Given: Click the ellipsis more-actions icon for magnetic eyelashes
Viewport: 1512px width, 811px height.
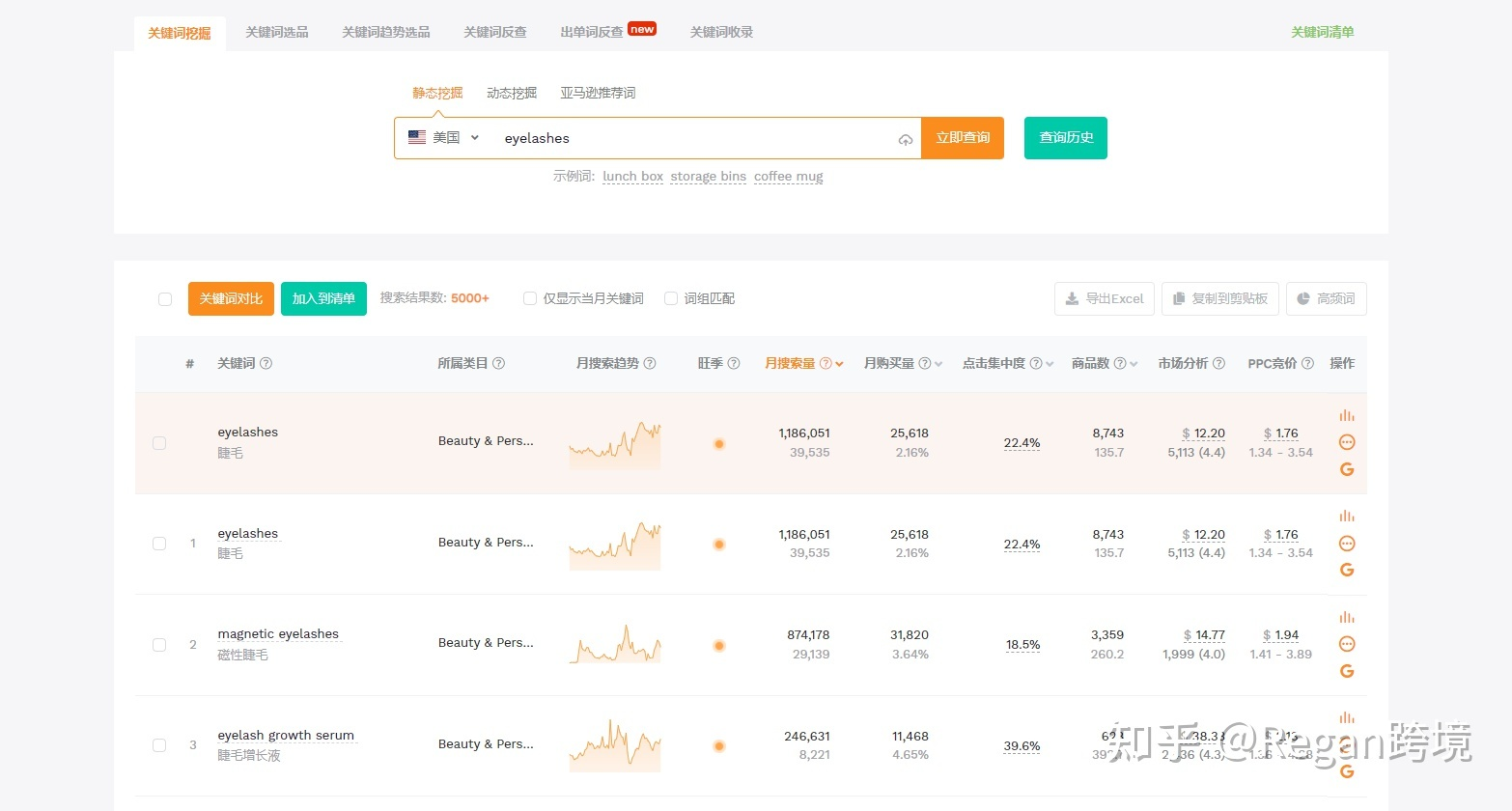Looking at the screenshot, I should coord(1347,644).
